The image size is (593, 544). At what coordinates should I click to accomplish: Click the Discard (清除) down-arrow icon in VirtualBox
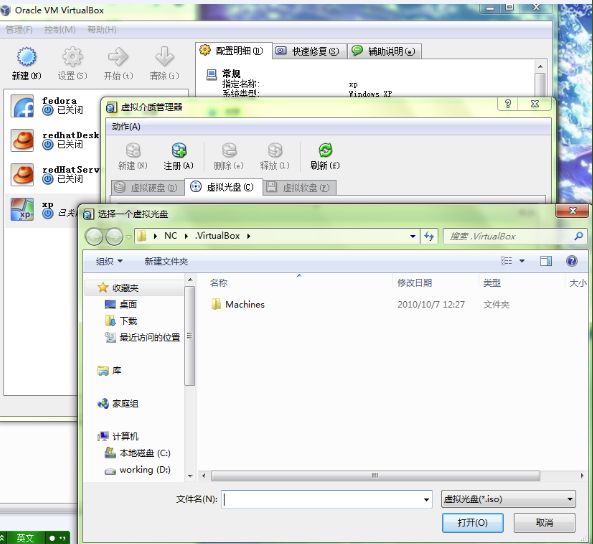pyautogui.click(x=165, y=57)
